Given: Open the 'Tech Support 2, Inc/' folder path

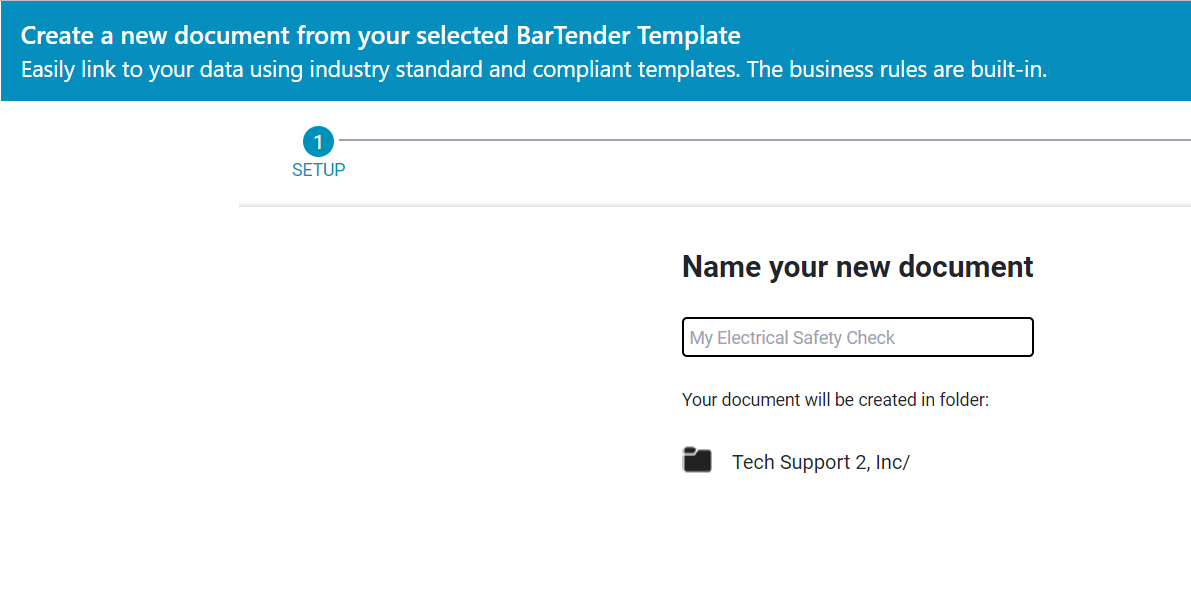Looking at the screenshot, I should coord(820,462).
